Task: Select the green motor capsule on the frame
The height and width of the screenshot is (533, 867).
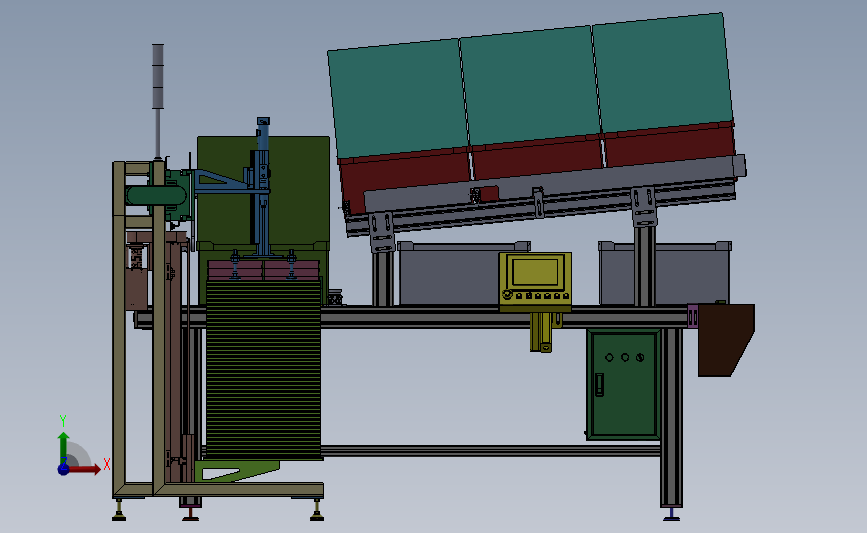Action: (156, 196)
